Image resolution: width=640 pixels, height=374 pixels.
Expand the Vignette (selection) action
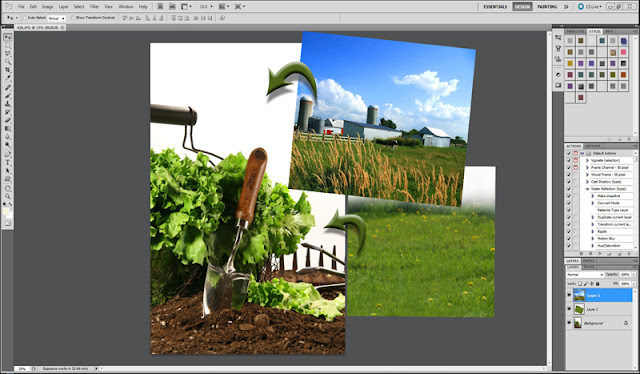click(587, 160)
